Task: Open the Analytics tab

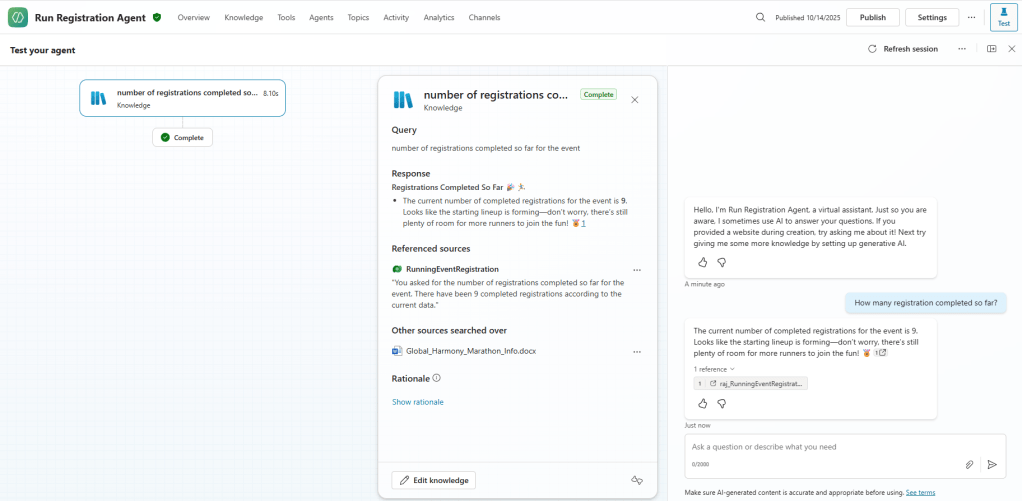Action: (x=438, y=17)
